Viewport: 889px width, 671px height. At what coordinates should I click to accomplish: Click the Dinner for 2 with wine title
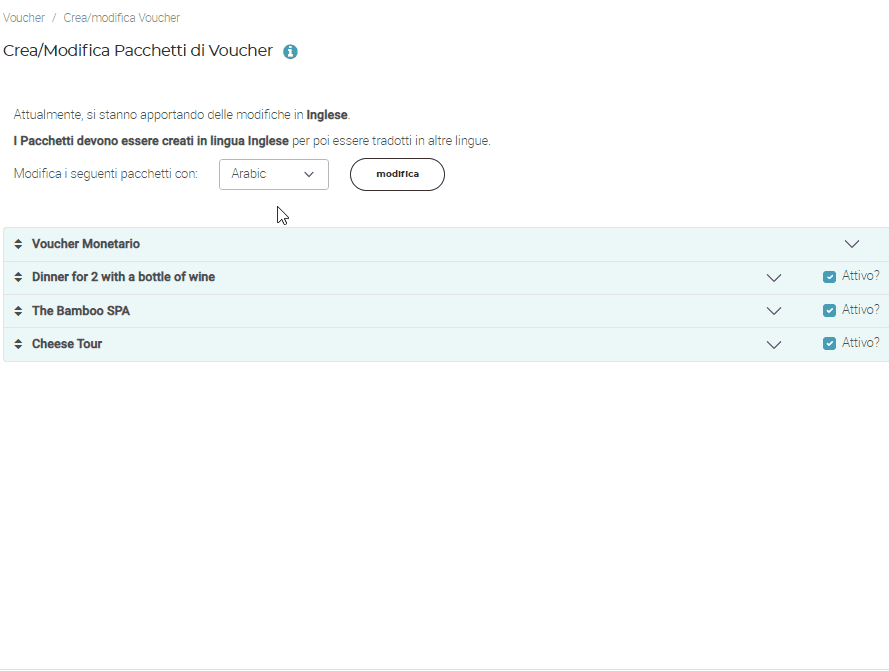point(123,277)
